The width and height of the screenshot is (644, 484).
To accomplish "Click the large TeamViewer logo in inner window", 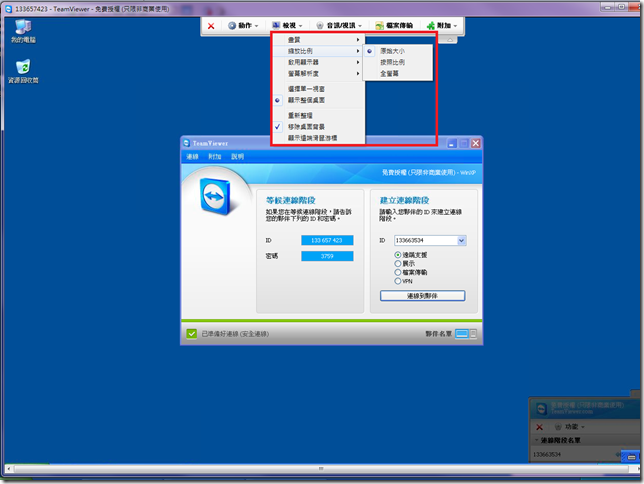I will click(216, 196).
